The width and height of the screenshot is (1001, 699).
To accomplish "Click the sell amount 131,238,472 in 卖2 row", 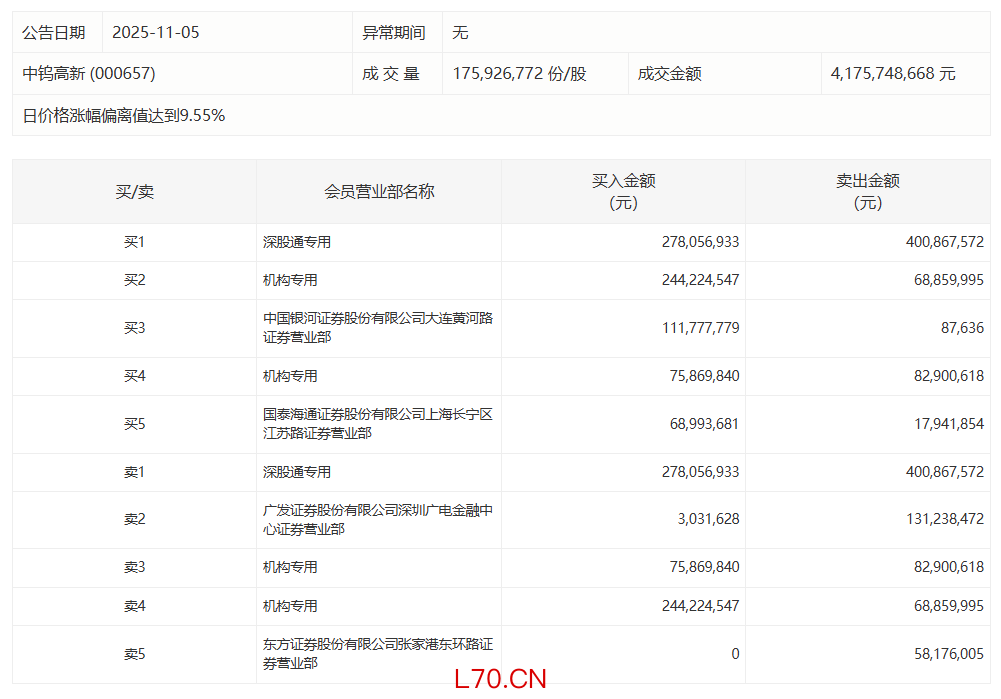I will point(943,520).
